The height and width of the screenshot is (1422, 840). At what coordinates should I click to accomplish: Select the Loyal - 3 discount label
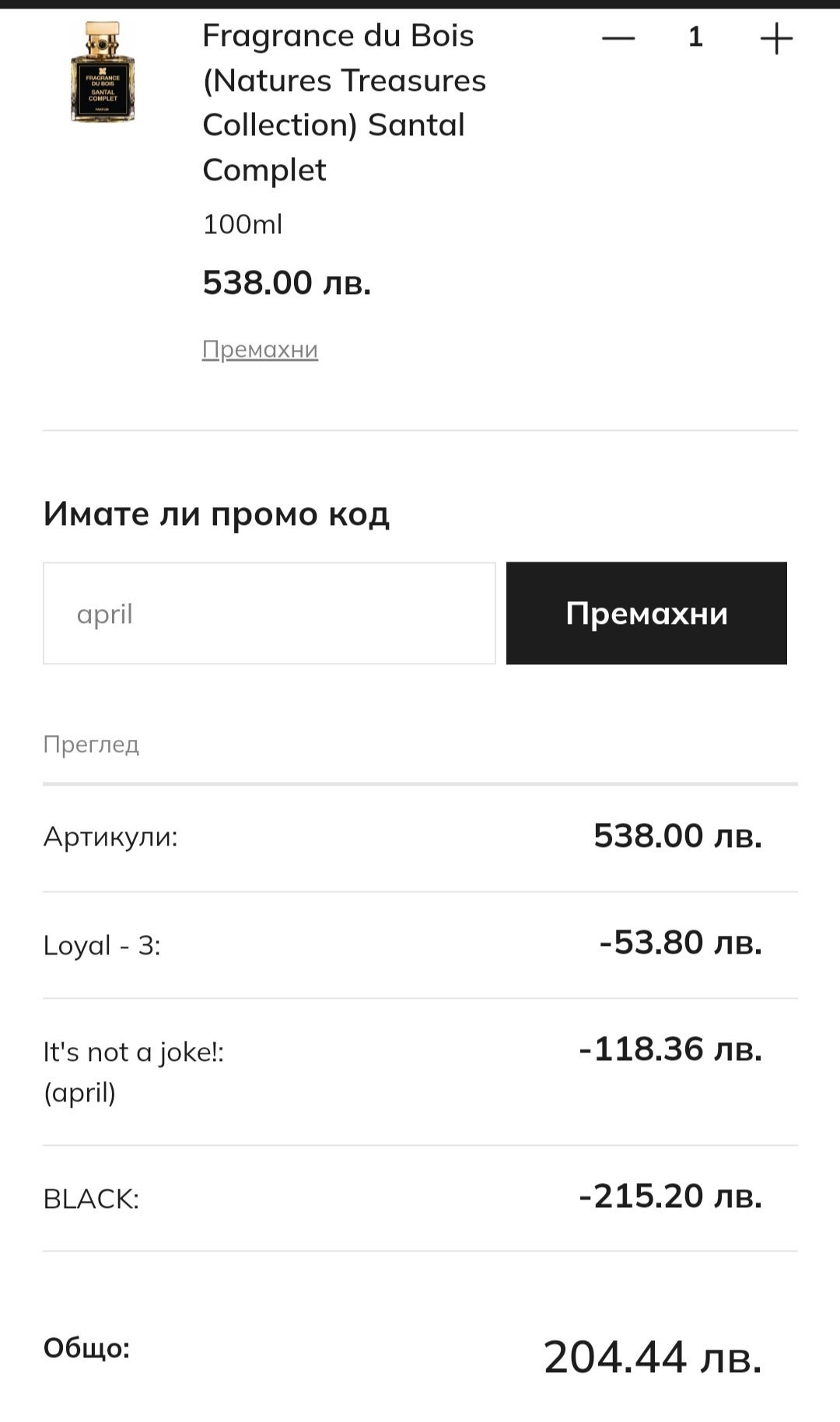(x=102, y=945)
